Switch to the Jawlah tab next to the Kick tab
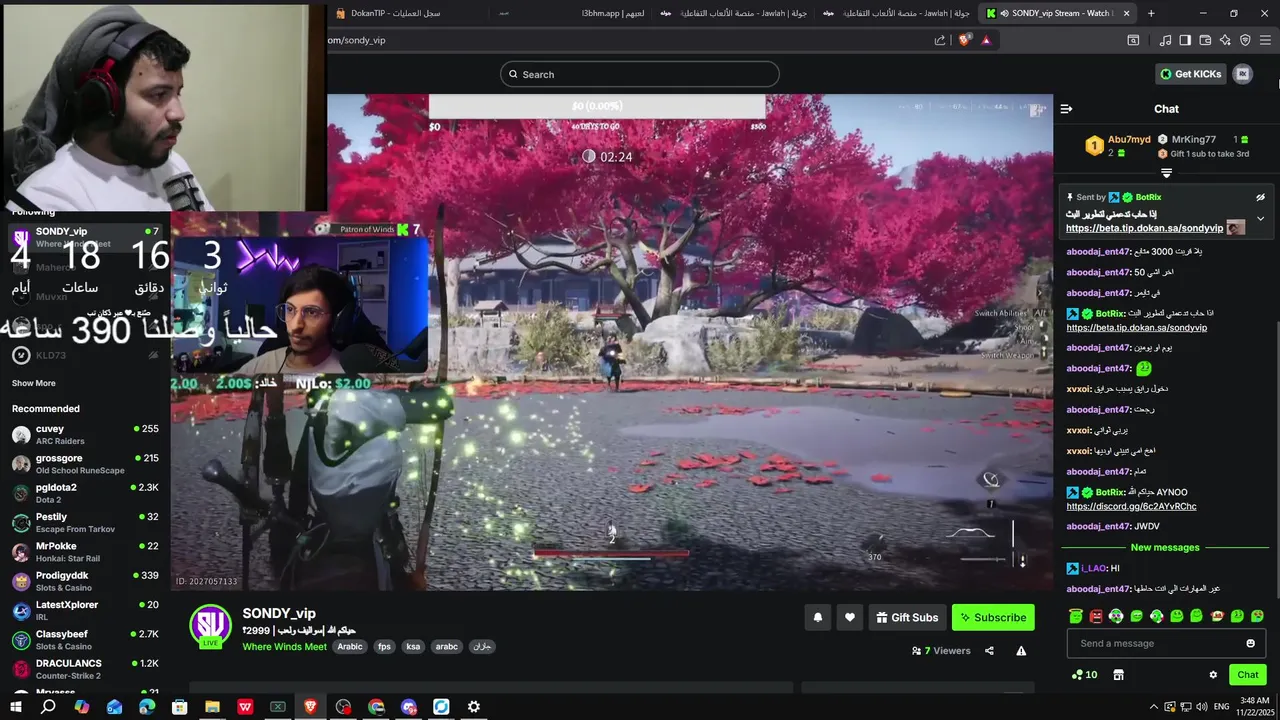The height and width of the screenshot is (720, 1280). 896,13
